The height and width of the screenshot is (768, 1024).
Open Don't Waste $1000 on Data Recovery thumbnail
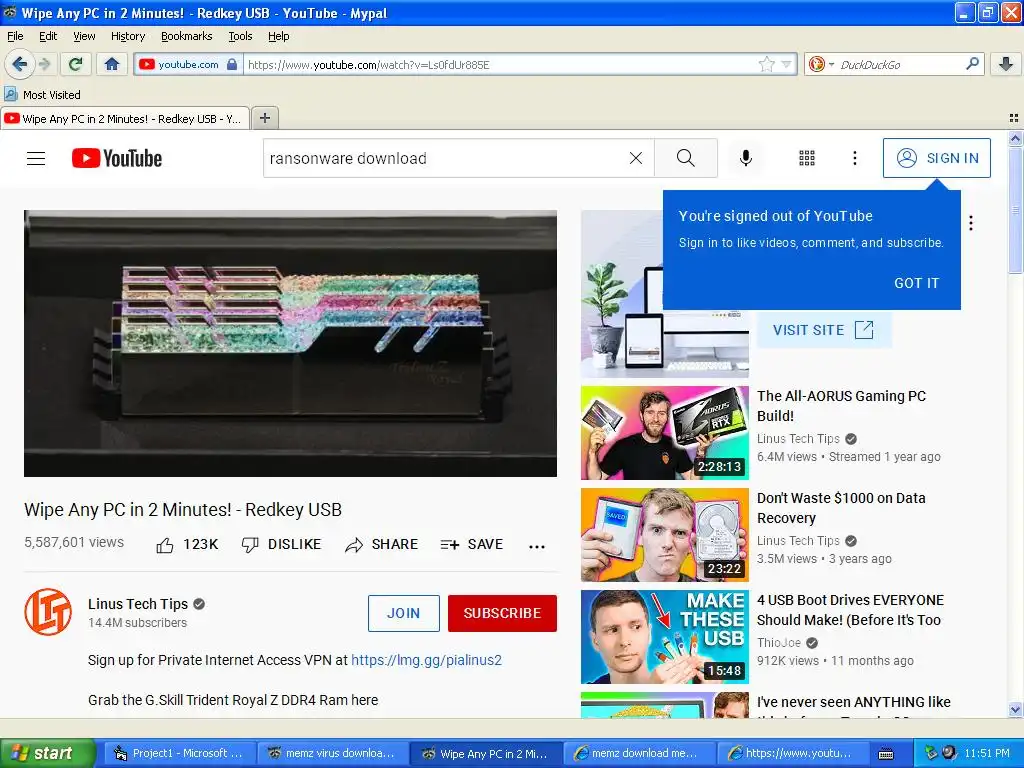665,535
